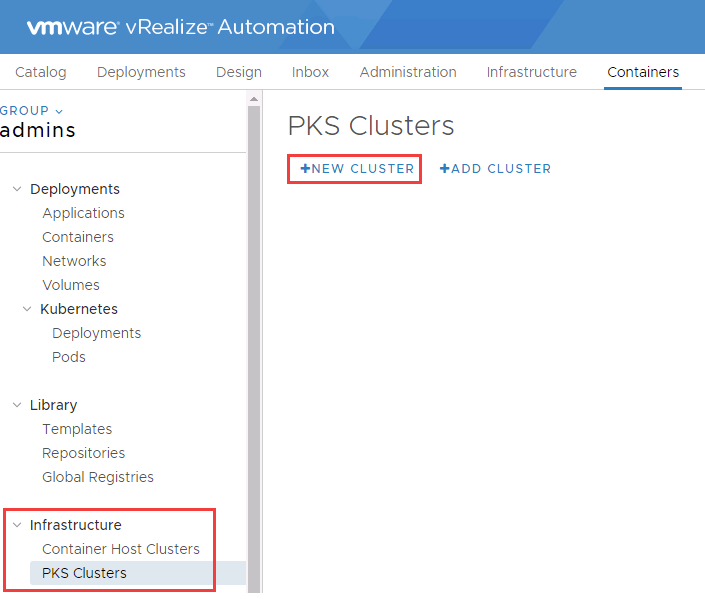
Task: Open the Catalog tab
Action: (x=41, y=72)
